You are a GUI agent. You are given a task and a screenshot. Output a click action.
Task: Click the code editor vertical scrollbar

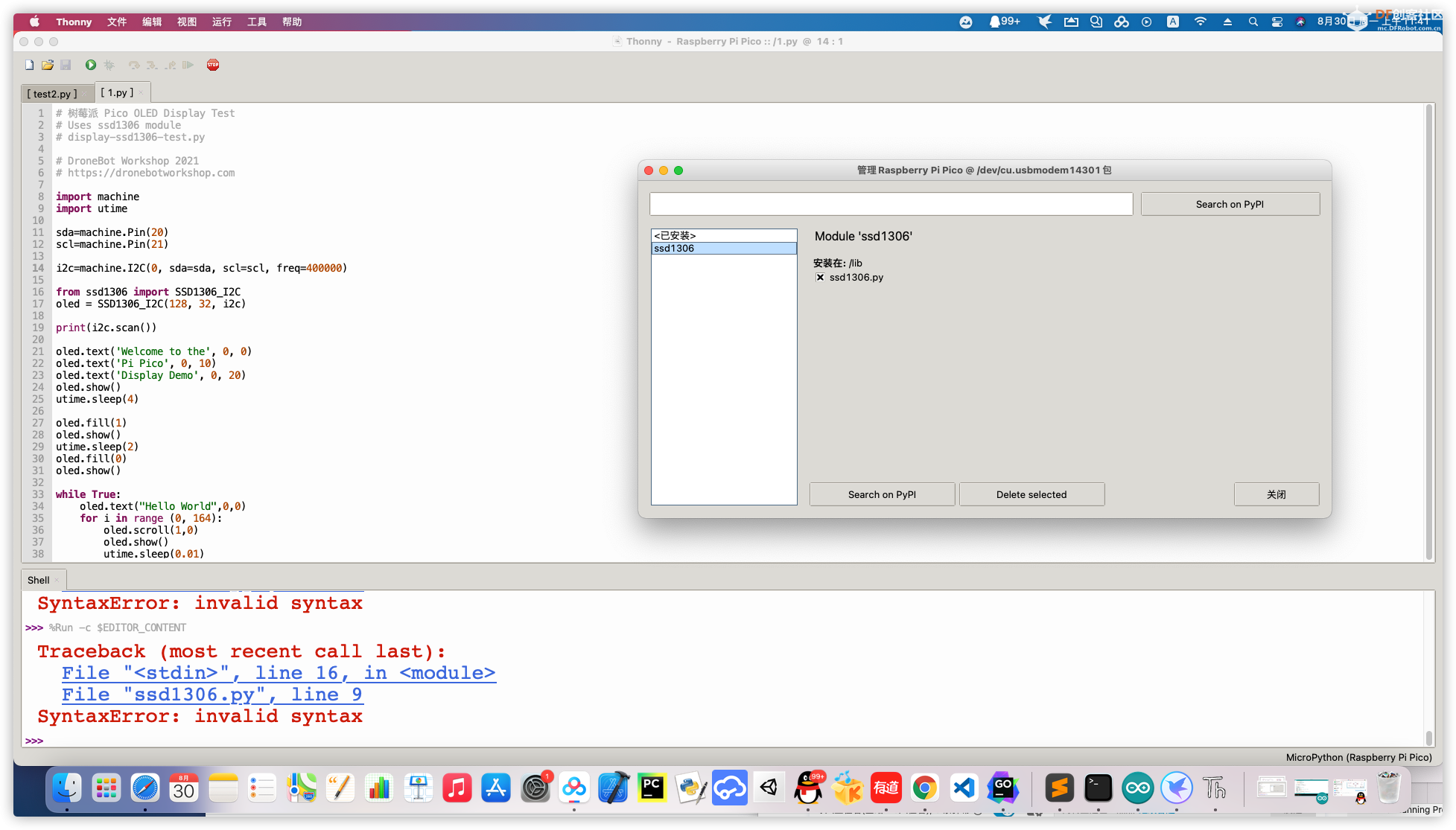pyautogui.click(x=1428, y=332)
